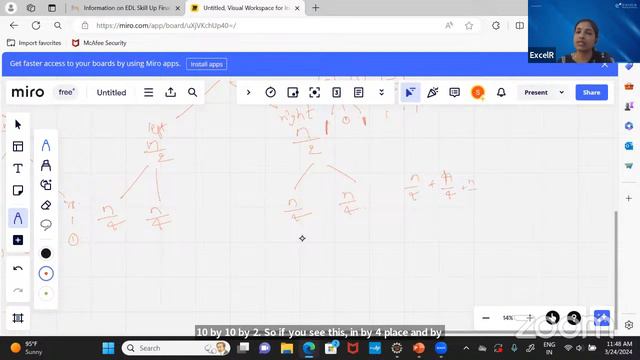This screenshot has width=640, height=360.
Task: Expand more apps double chevron
Action: pyautogui.click(x=381, y=93)
